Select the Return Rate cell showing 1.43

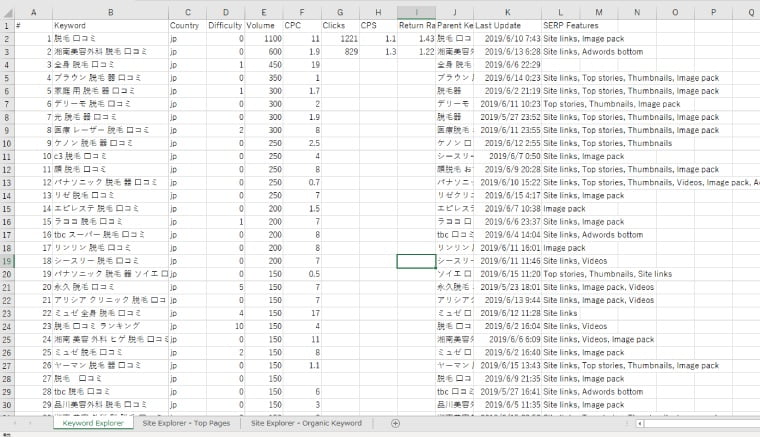416,37
